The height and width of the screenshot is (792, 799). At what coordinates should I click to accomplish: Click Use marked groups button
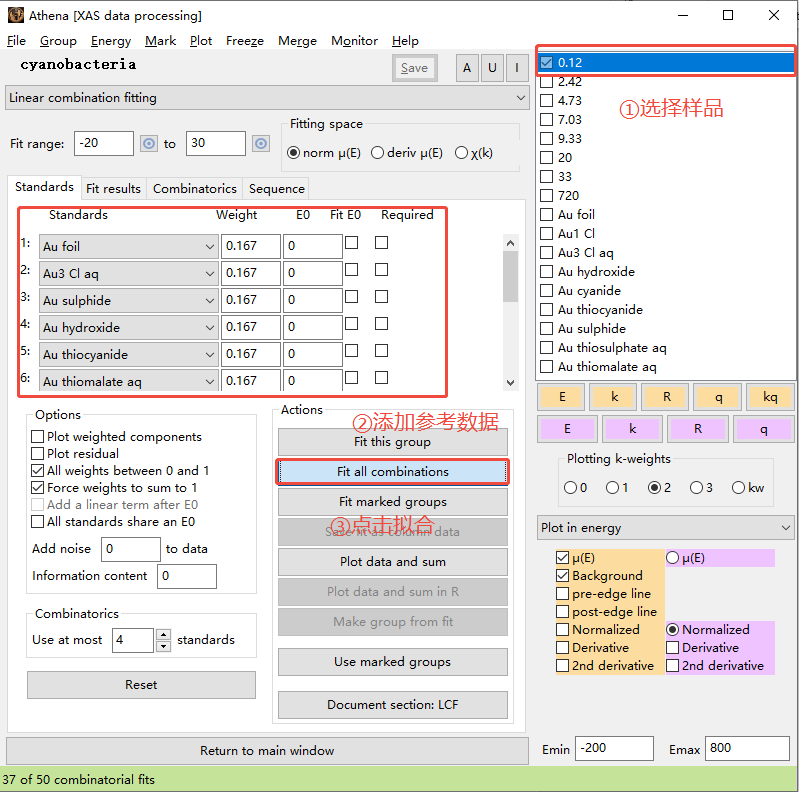[x=392, y=662]
